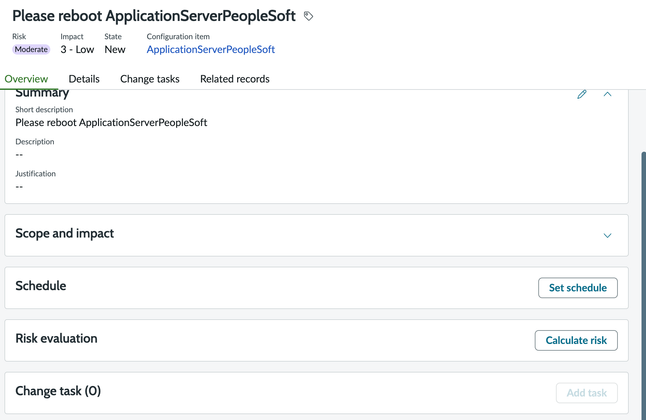Open the Overview tab
Screen dimensions: 646x420
26,79
